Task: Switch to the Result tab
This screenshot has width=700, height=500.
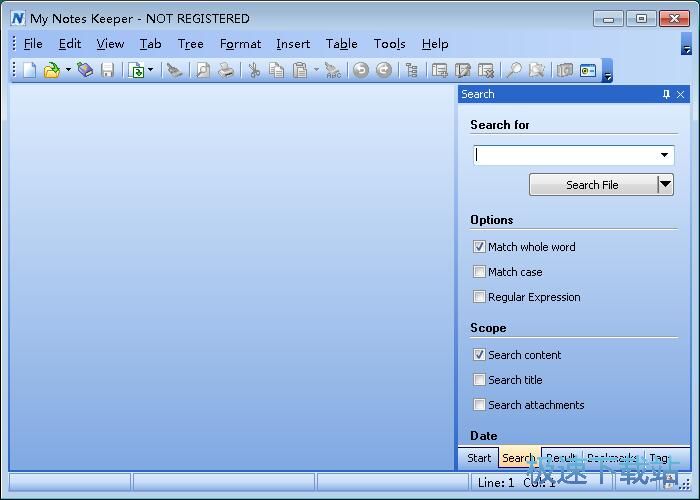Action: 561,458
